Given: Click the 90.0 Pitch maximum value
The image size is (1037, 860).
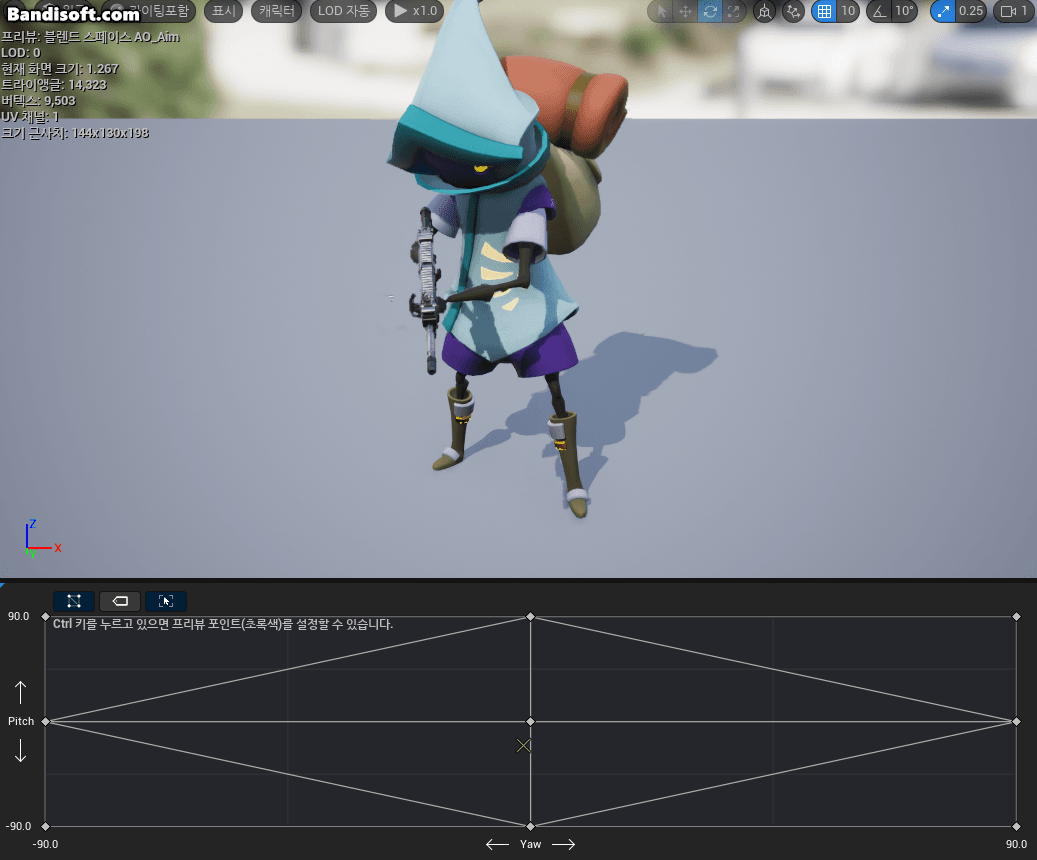Looking at the screenshot, I should click(19, 617).
